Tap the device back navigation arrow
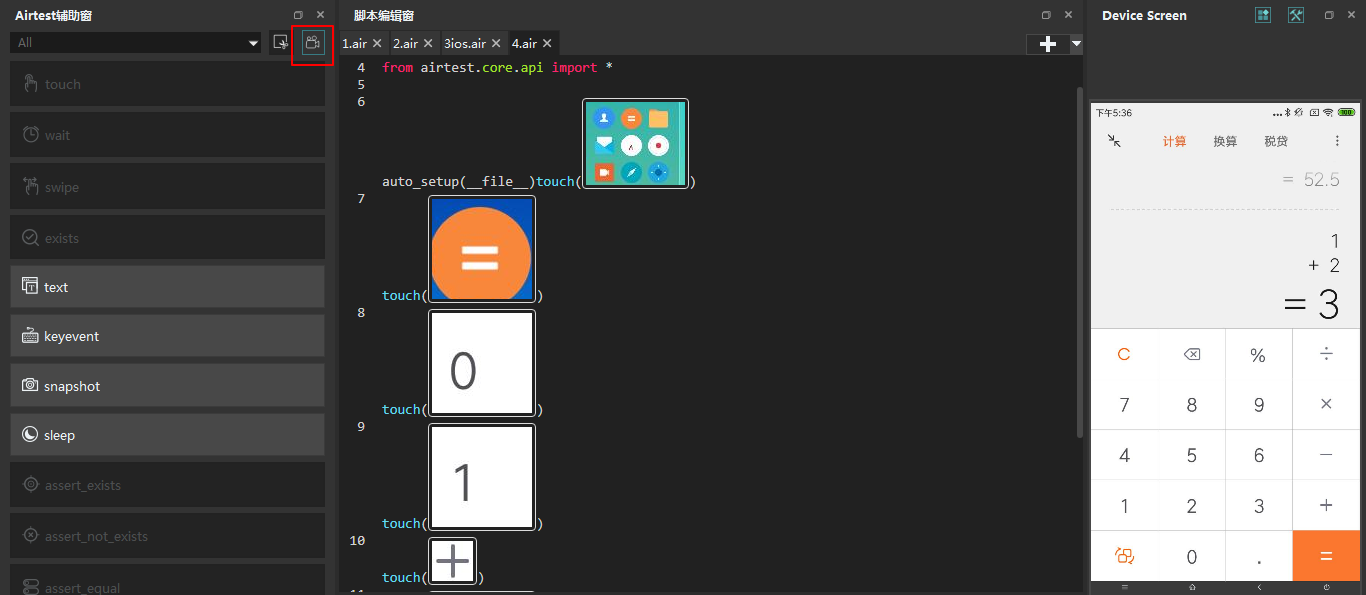Screen dimensions: 1366x595 [x=1258, y=587]
